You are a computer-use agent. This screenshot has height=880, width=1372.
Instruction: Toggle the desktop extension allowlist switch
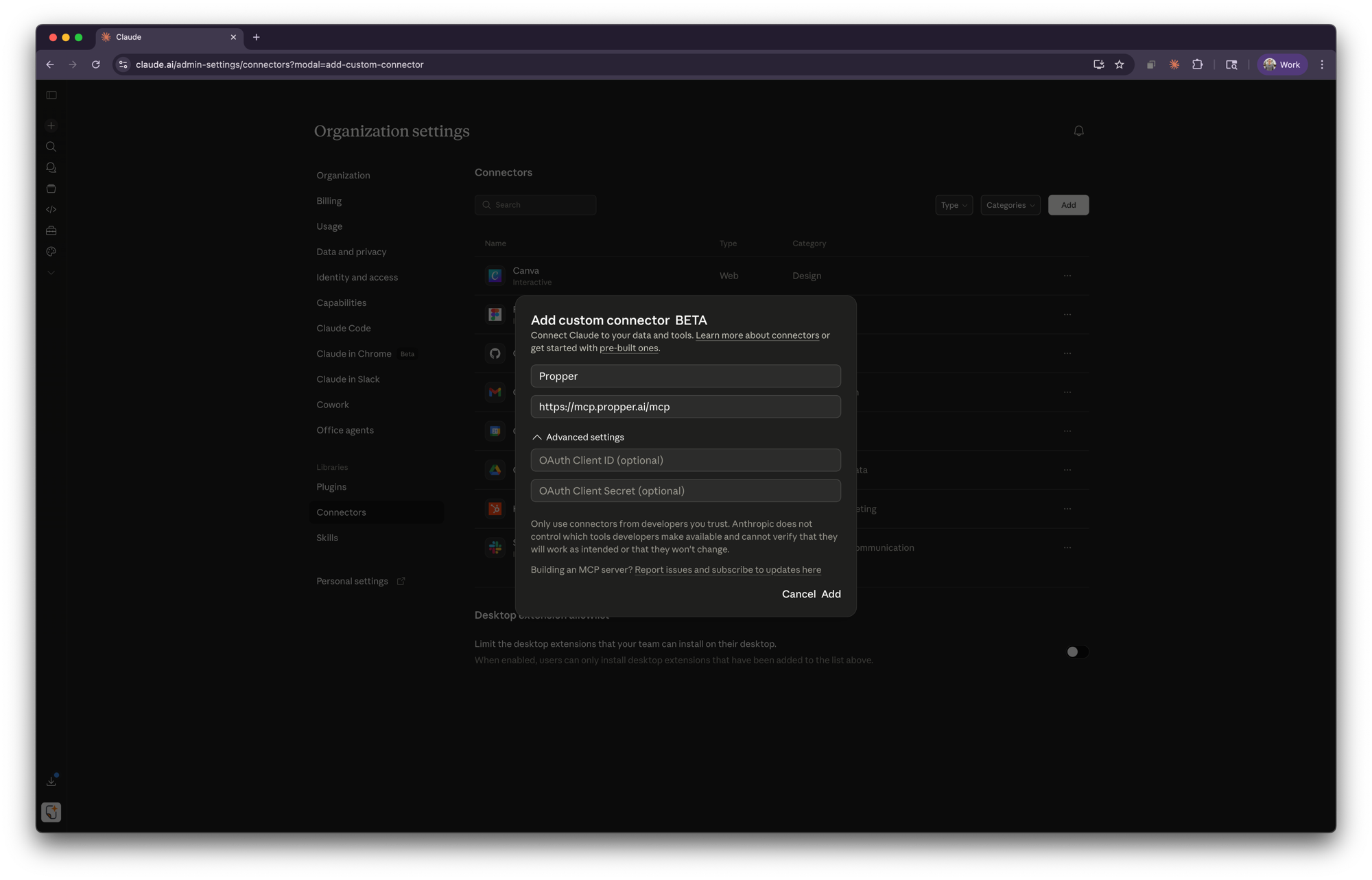1077,652
